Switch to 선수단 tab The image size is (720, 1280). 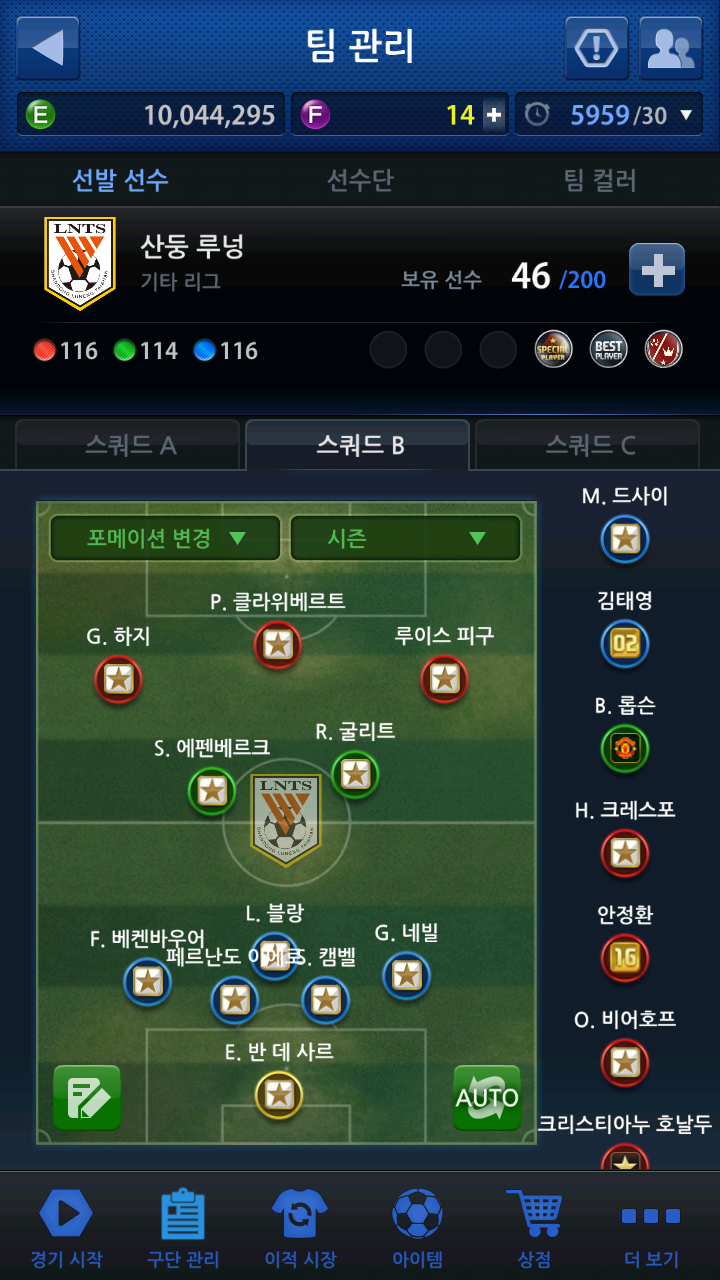click(x=360, y=180)
